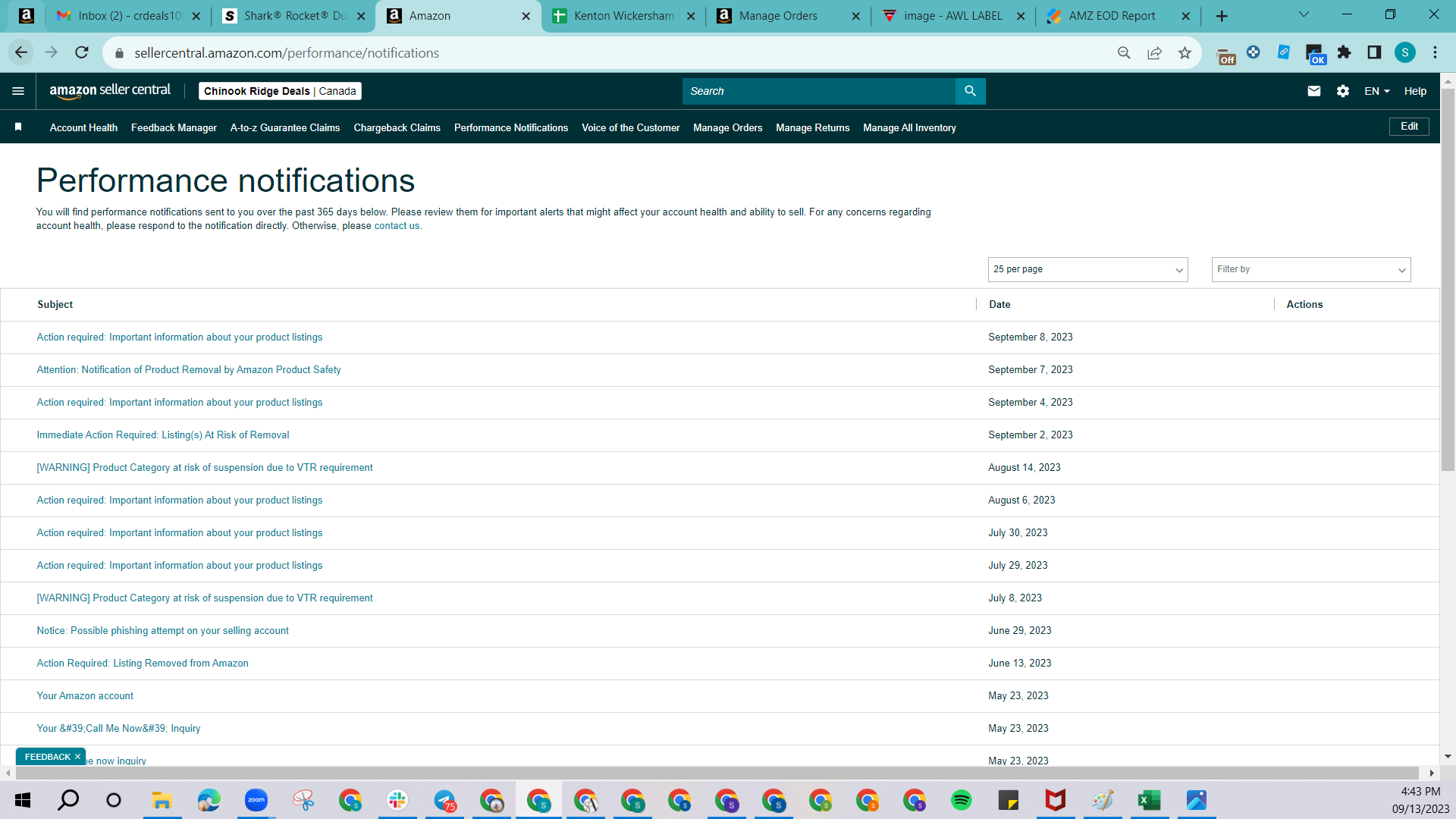Click the bookmark flag icon

(x=18, y=127)
